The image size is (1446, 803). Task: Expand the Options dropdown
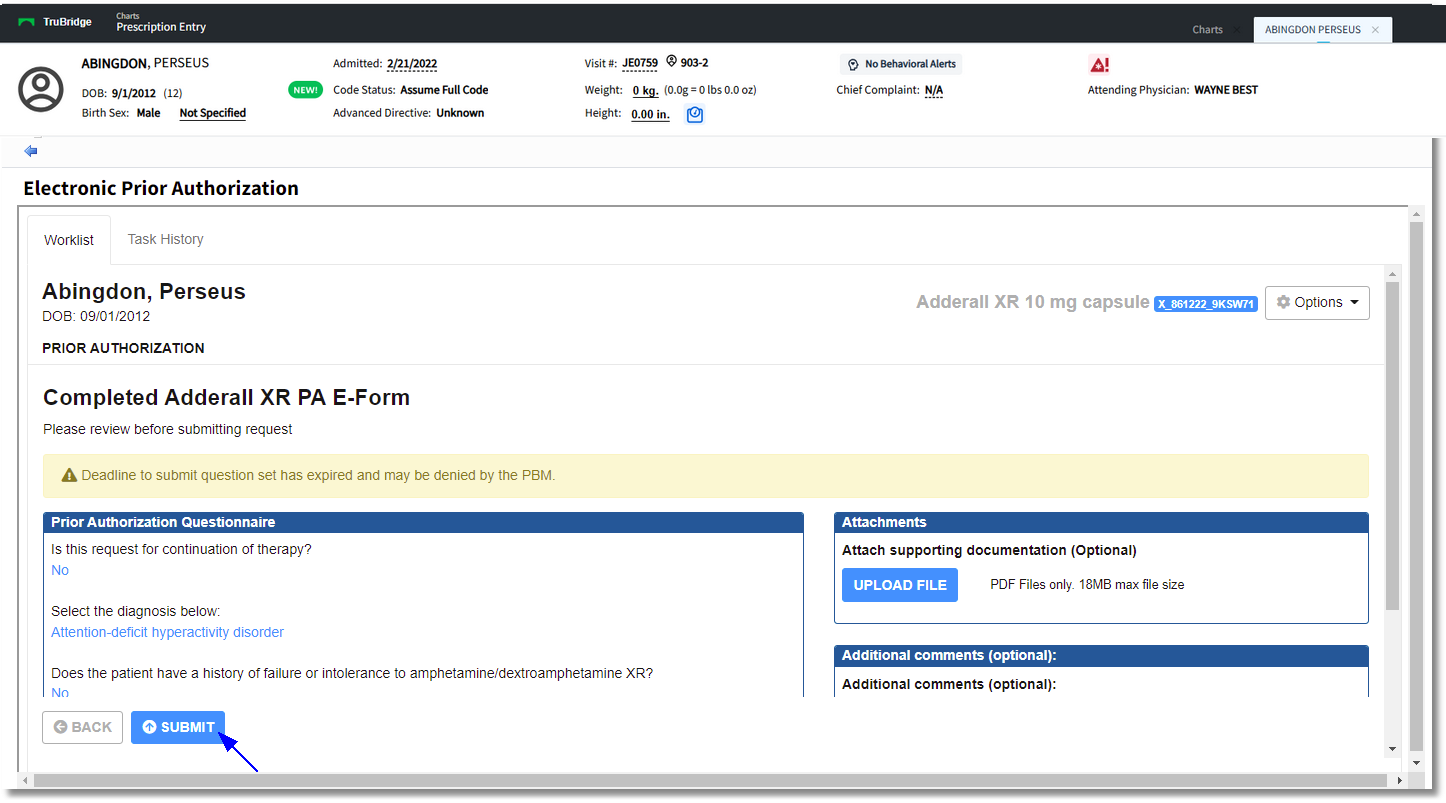coord(1317,302)
